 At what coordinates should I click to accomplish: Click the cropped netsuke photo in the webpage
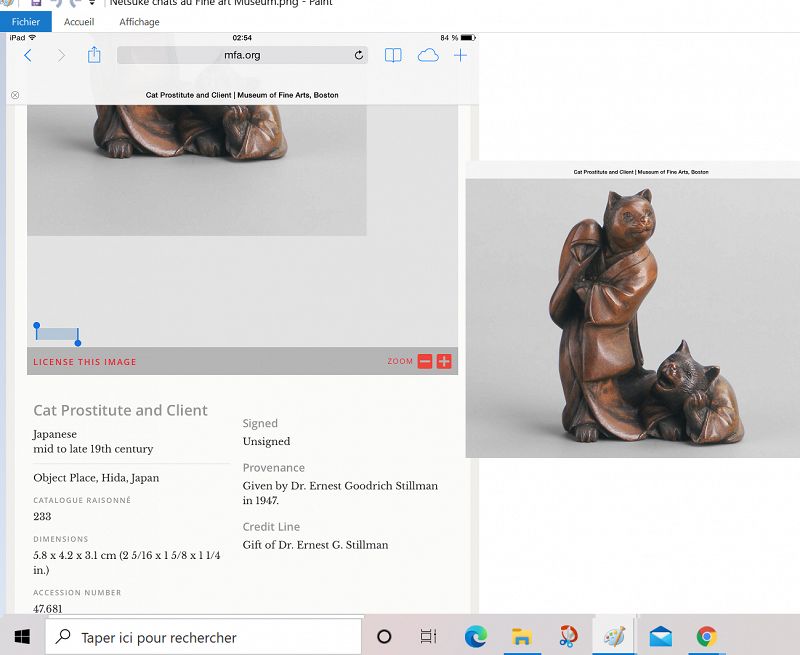pos(196,170)
